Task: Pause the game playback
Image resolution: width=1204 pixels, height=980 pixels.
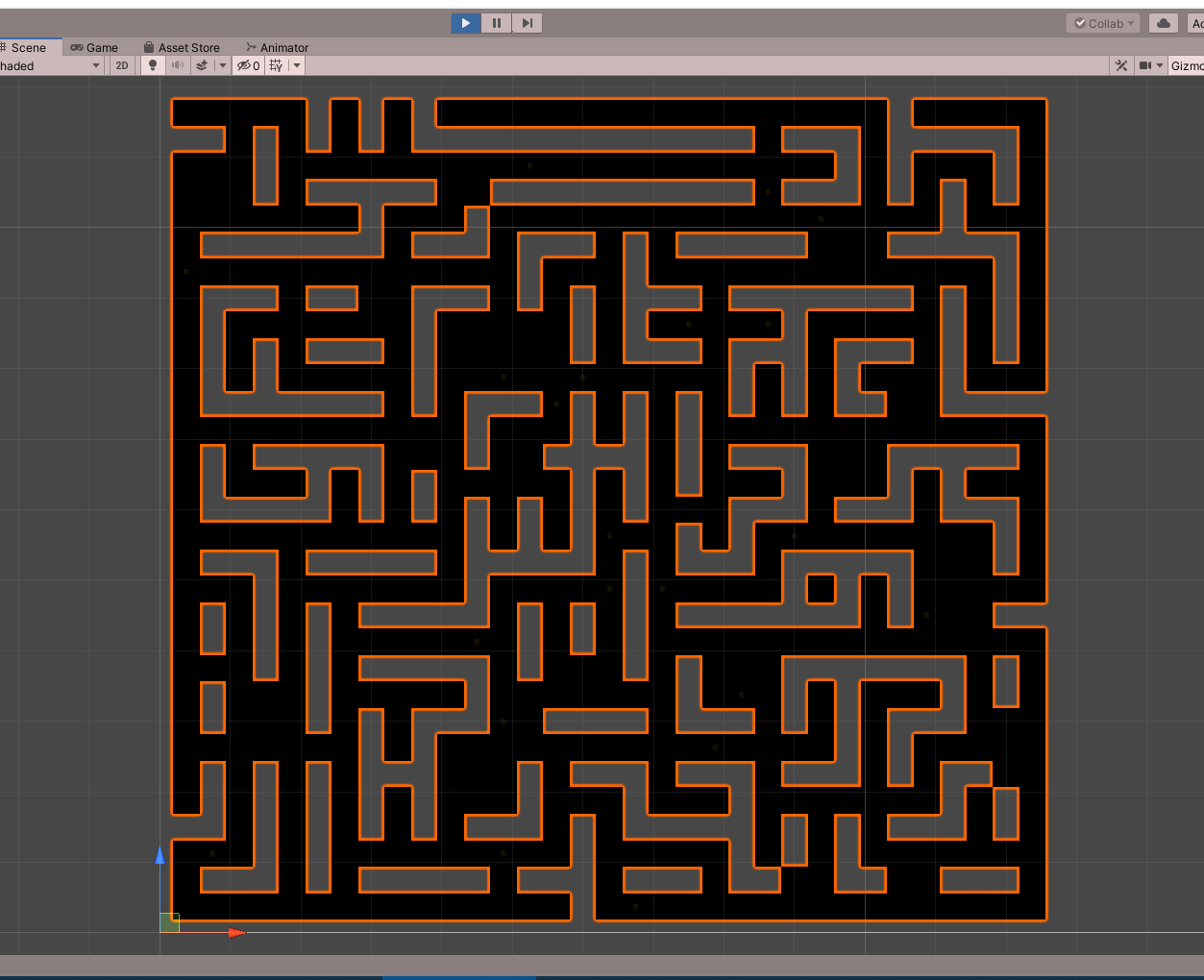Action: (497, 23)
